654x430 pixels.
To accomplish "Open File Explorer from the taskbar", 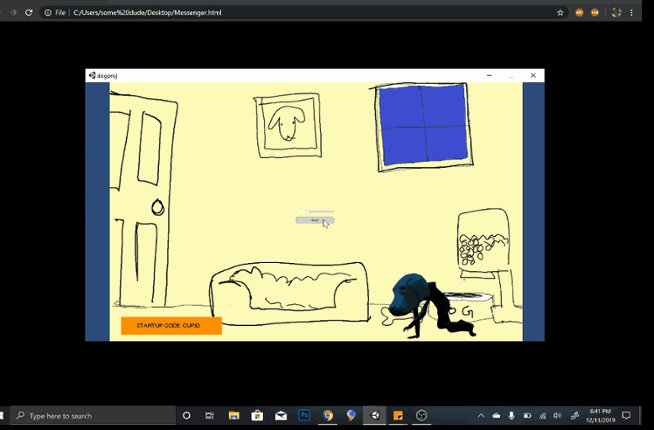I will click(x=234, y=415).
